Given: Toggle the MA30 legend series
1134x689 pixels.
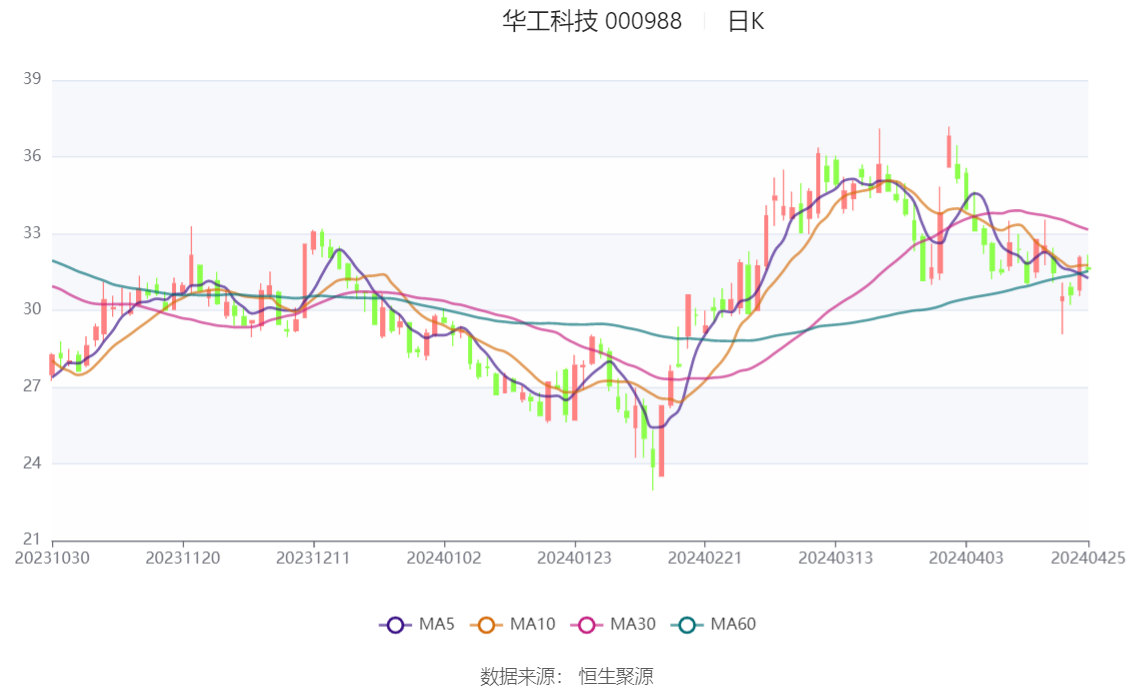Looking at the screenshot, I should tap(613, 624).
